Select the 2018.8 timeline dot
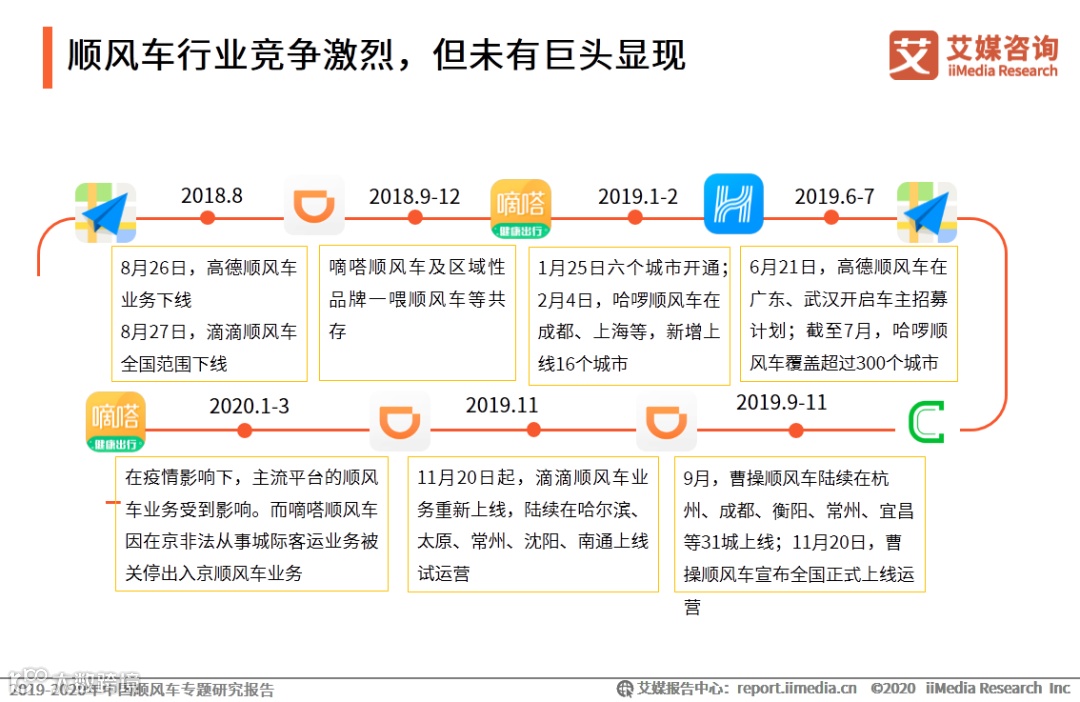Viewport: 1080px width, 702px height. 207,218
